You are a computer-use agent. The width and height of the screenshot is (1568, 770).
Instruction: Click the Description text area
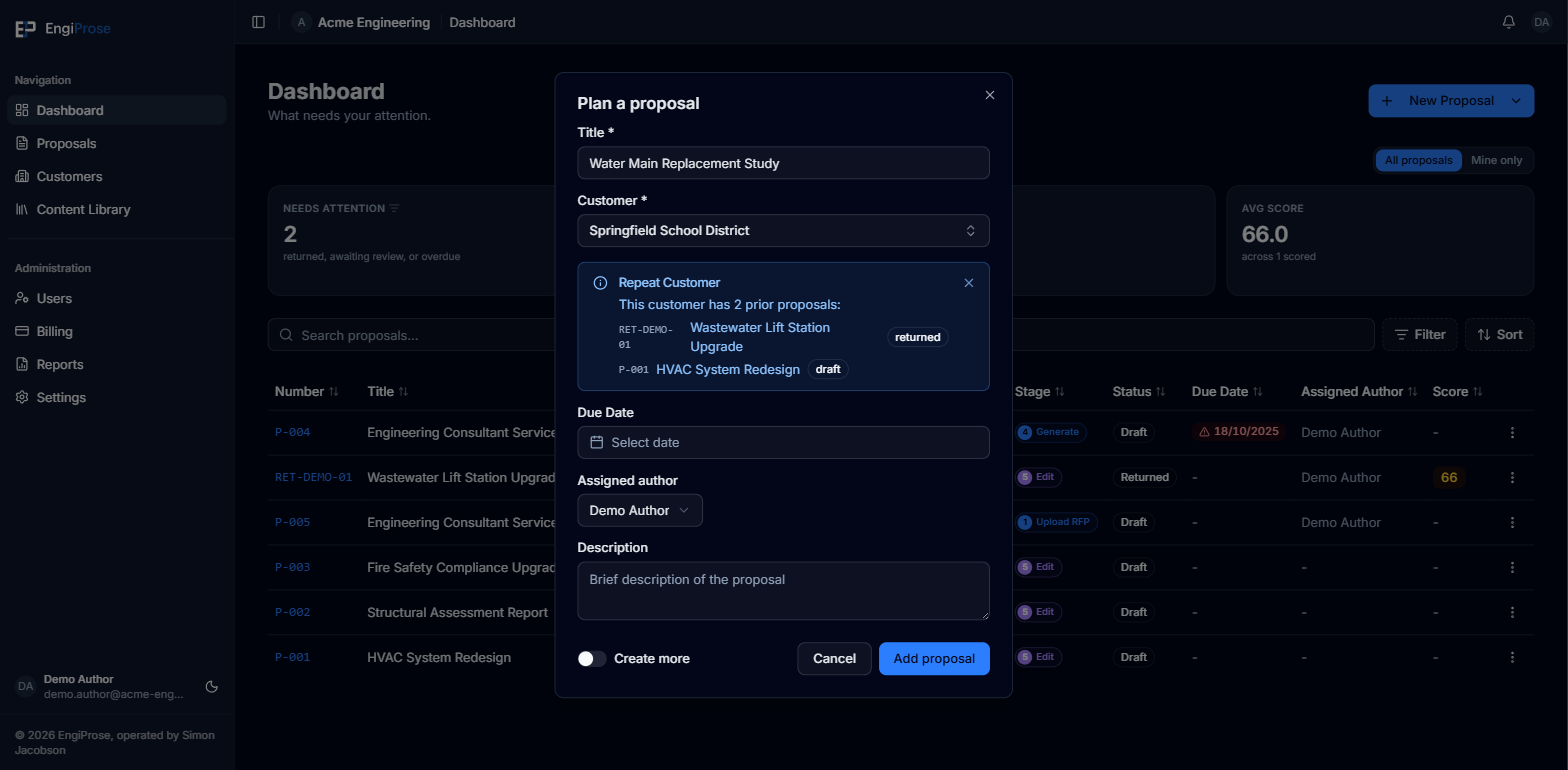[x=783, y=591]
